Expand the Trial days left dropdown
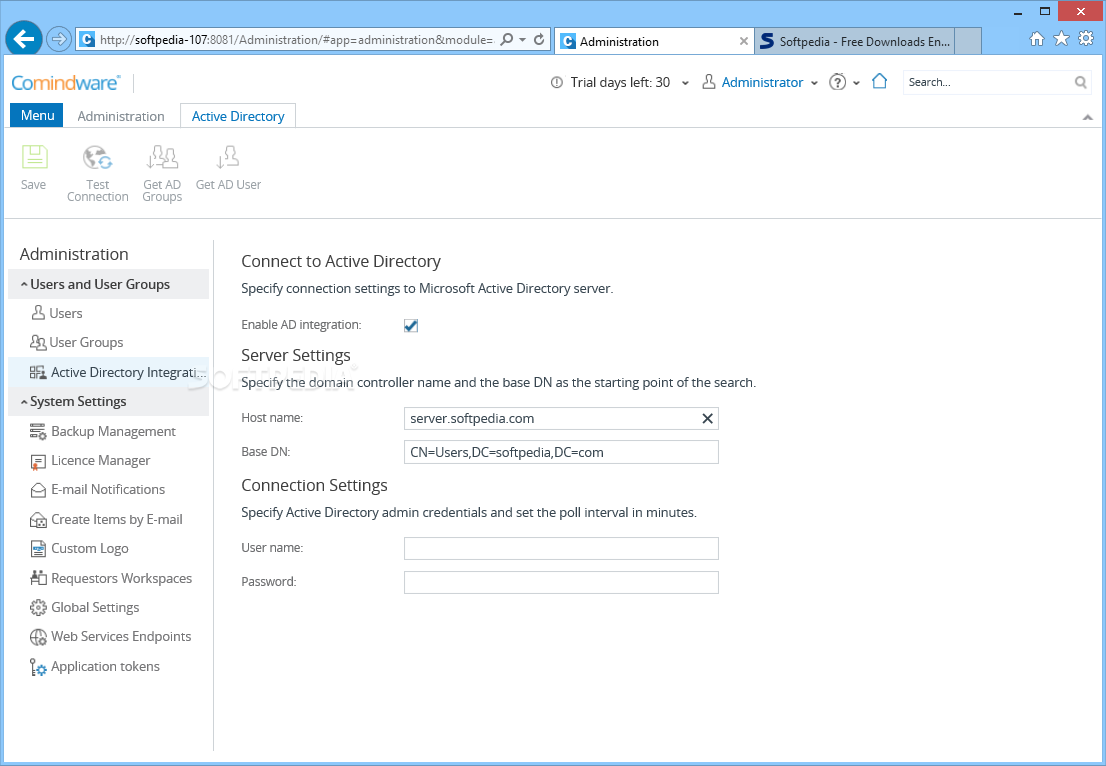This screenshot has width=1106, height=766. click(685, 83)
